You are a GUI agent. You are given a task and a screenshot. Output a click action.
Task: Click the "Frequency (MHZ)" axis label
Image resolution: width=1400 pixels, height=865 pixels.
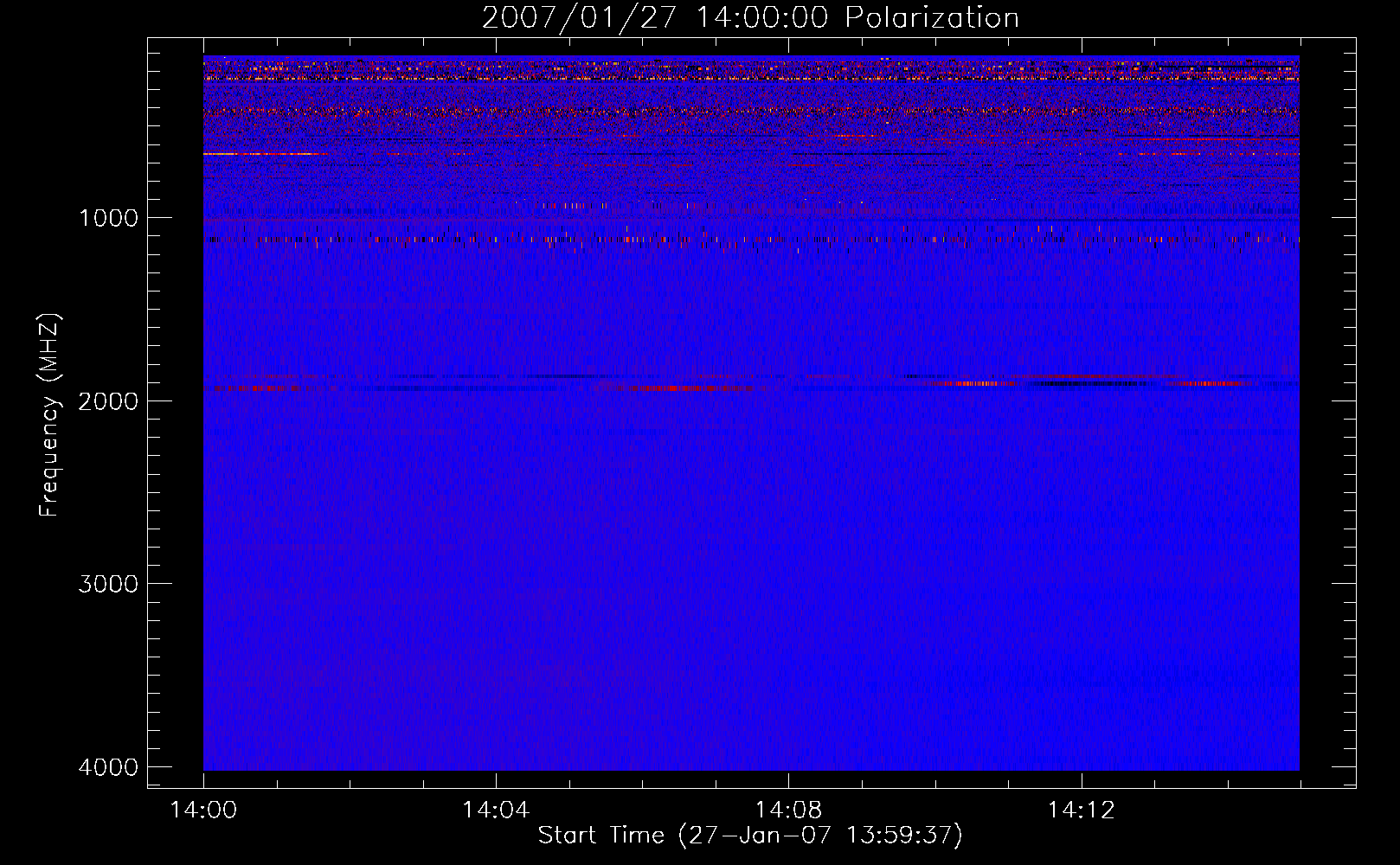48,414
